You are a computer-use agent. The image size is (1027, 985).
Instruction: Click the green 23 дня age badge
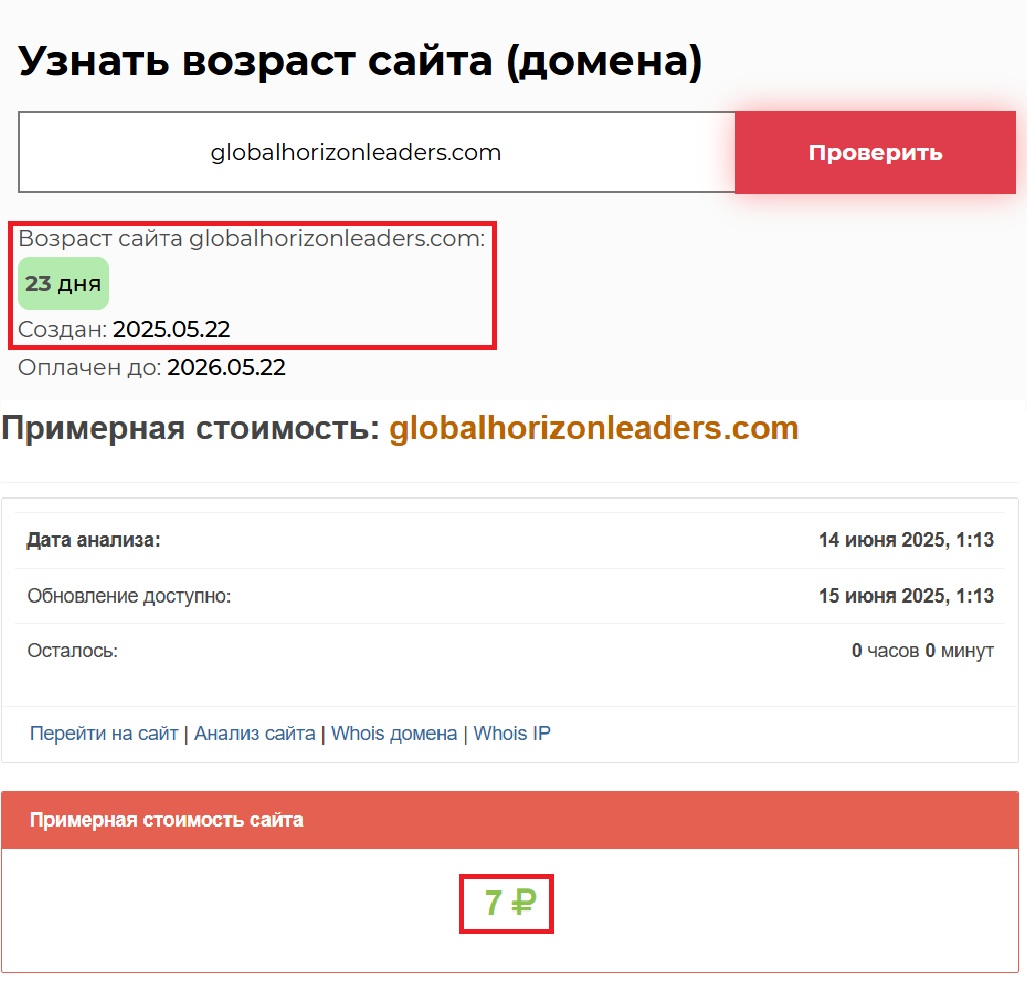point(63,284)
